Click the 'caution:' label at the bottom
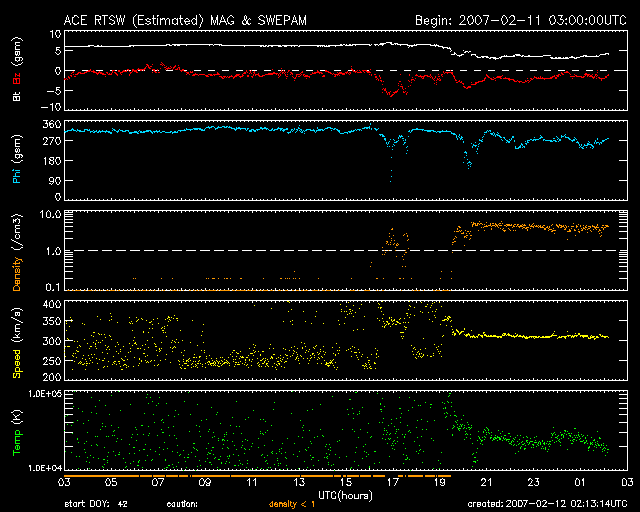 point(181,504)
